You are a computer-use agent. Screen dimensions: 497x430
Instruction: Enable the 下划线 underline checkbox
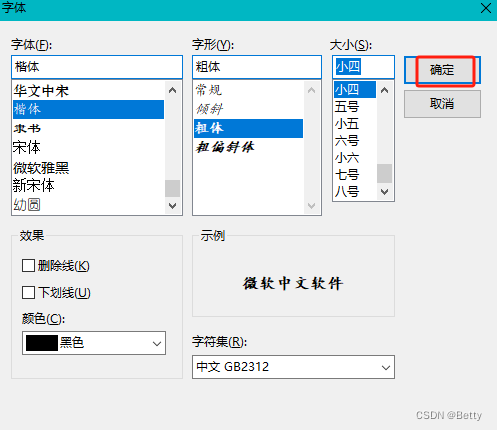click(x=28, y=293)
